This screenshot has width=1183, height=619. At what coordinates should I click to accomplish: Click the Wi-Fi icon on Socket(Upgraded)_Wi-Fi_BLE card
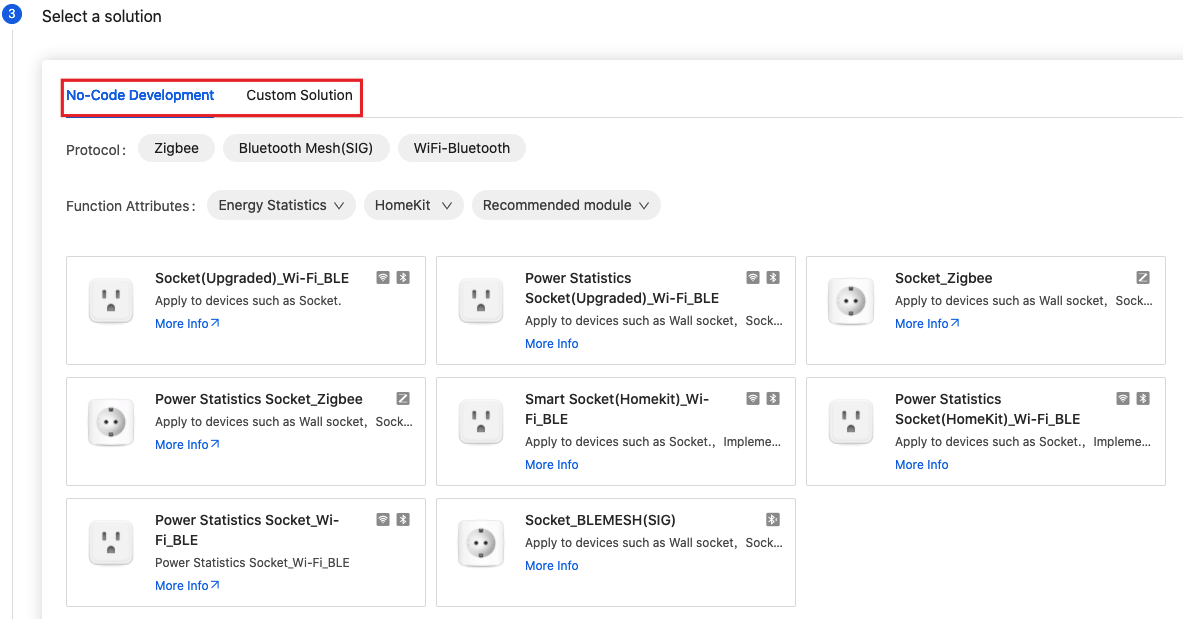383,277
